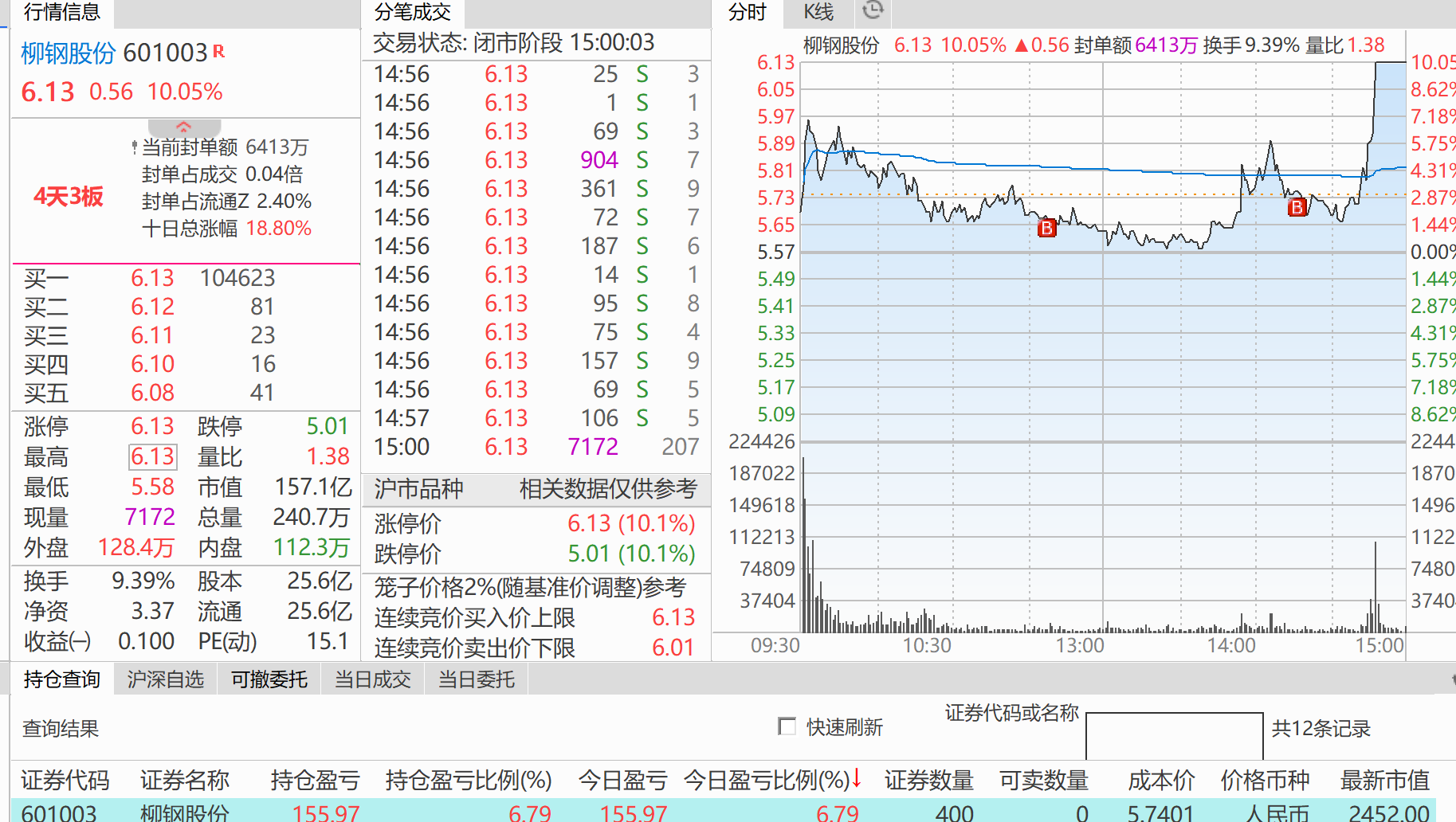Sort by 持仓盈亏 column header
Screen dimensions: 1456x822
[316, 780]
